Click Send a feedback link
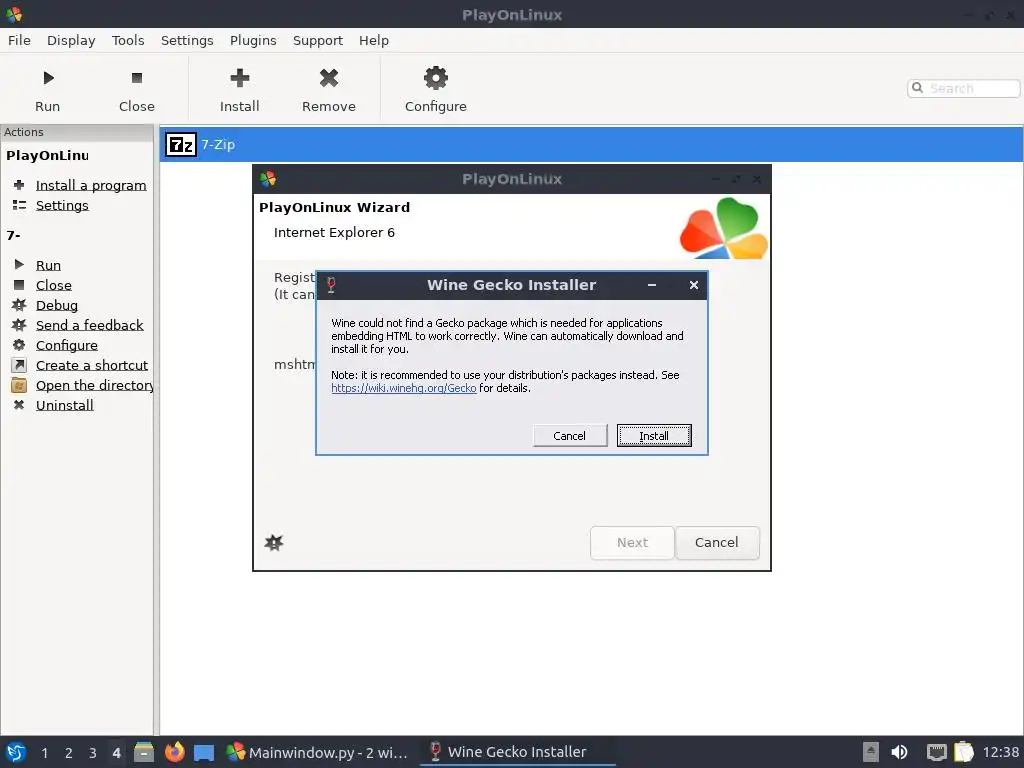The image size is (1024, 768). pyautogui.click(x=89, y=325)
